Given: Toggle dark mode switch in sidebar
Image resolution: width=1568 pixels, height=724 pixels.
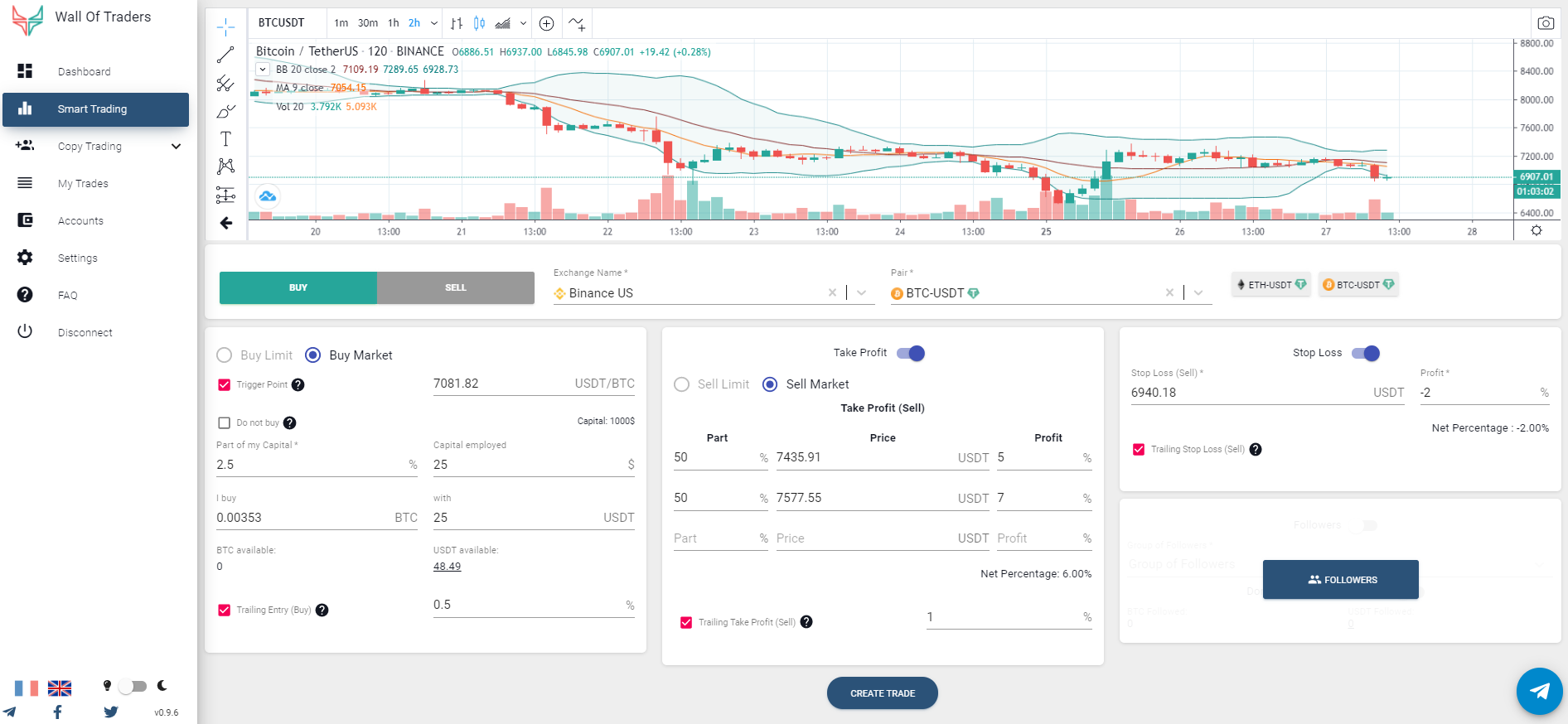Looking at the screenshot, I should point(133,686).
